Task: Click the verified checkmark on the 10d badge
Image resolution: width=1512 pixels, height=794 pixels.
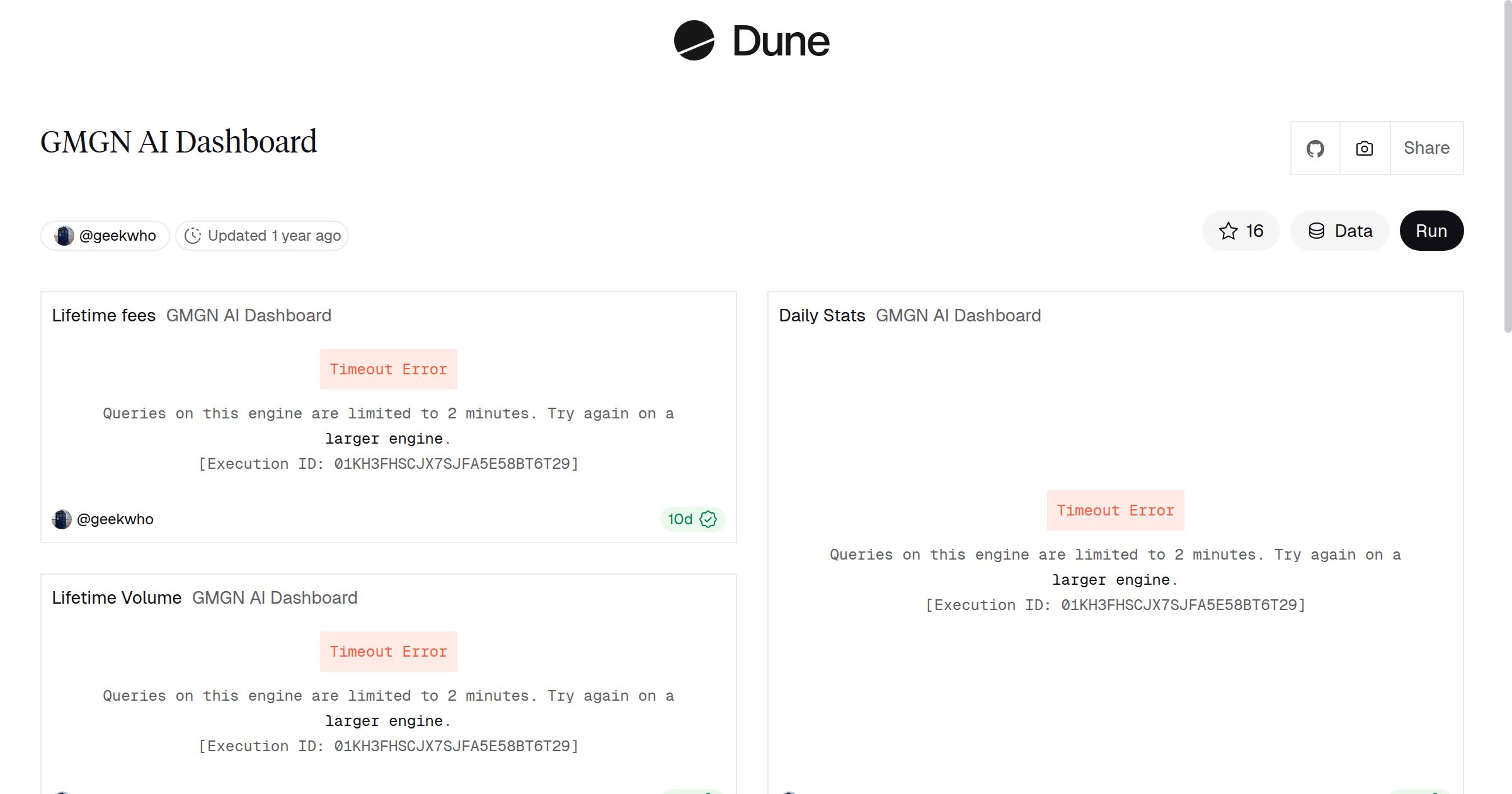Action: 708,519
